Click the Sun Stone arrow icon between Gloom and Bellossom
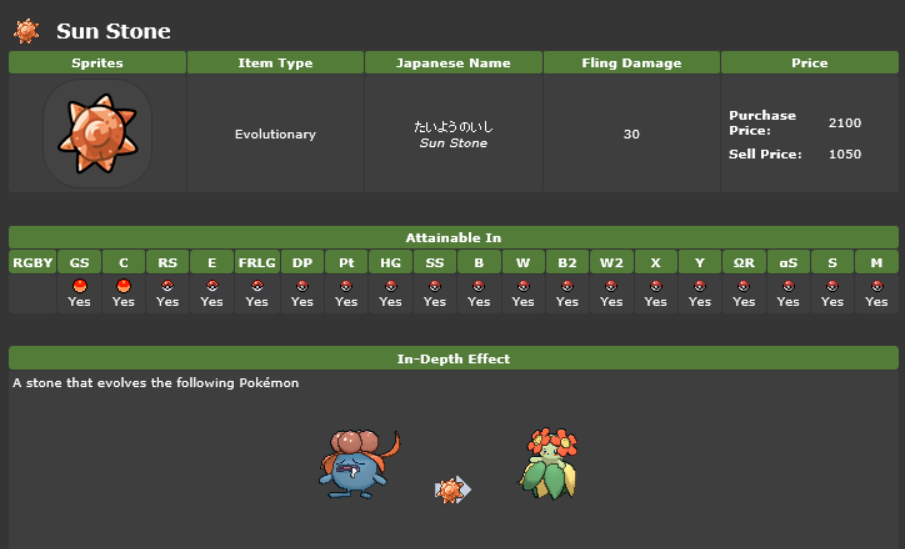The width and height of the screenshot is (905, 549). click(452, 490)
